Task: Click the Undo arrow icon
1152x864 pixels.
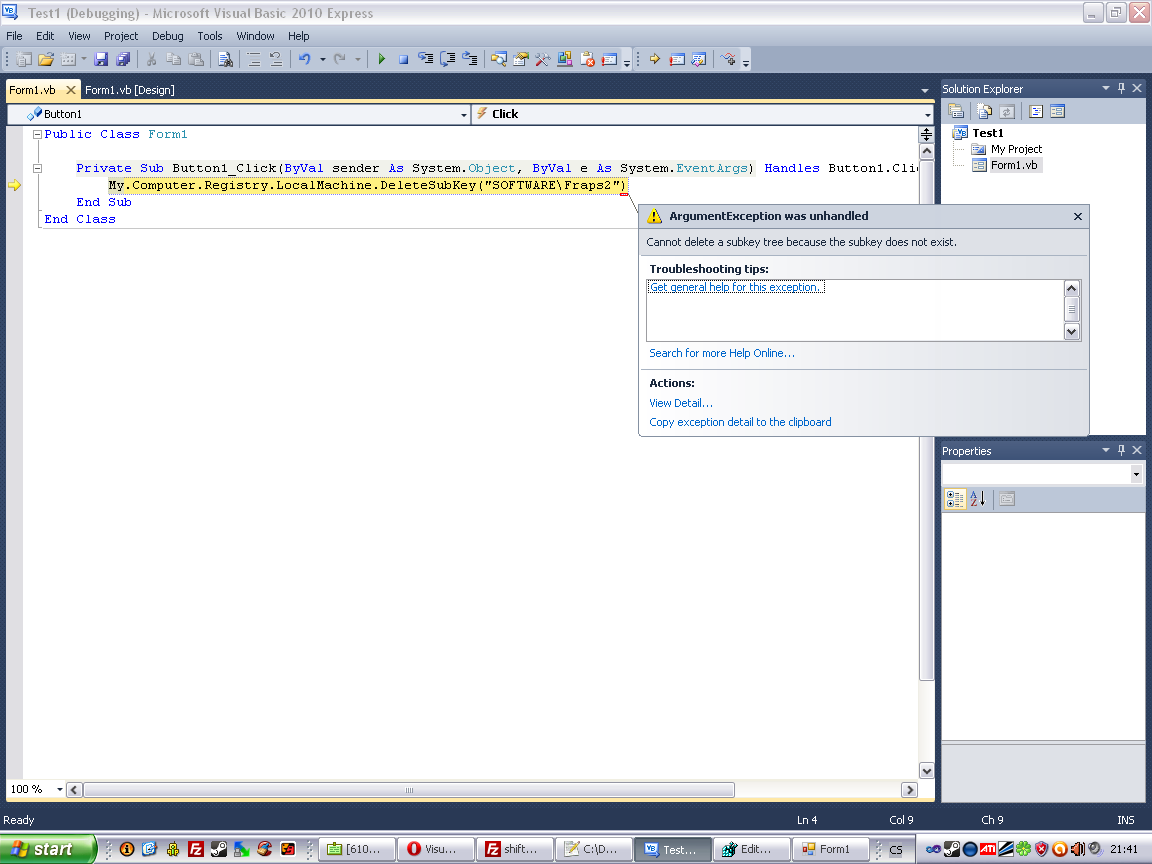Action: 304,60
